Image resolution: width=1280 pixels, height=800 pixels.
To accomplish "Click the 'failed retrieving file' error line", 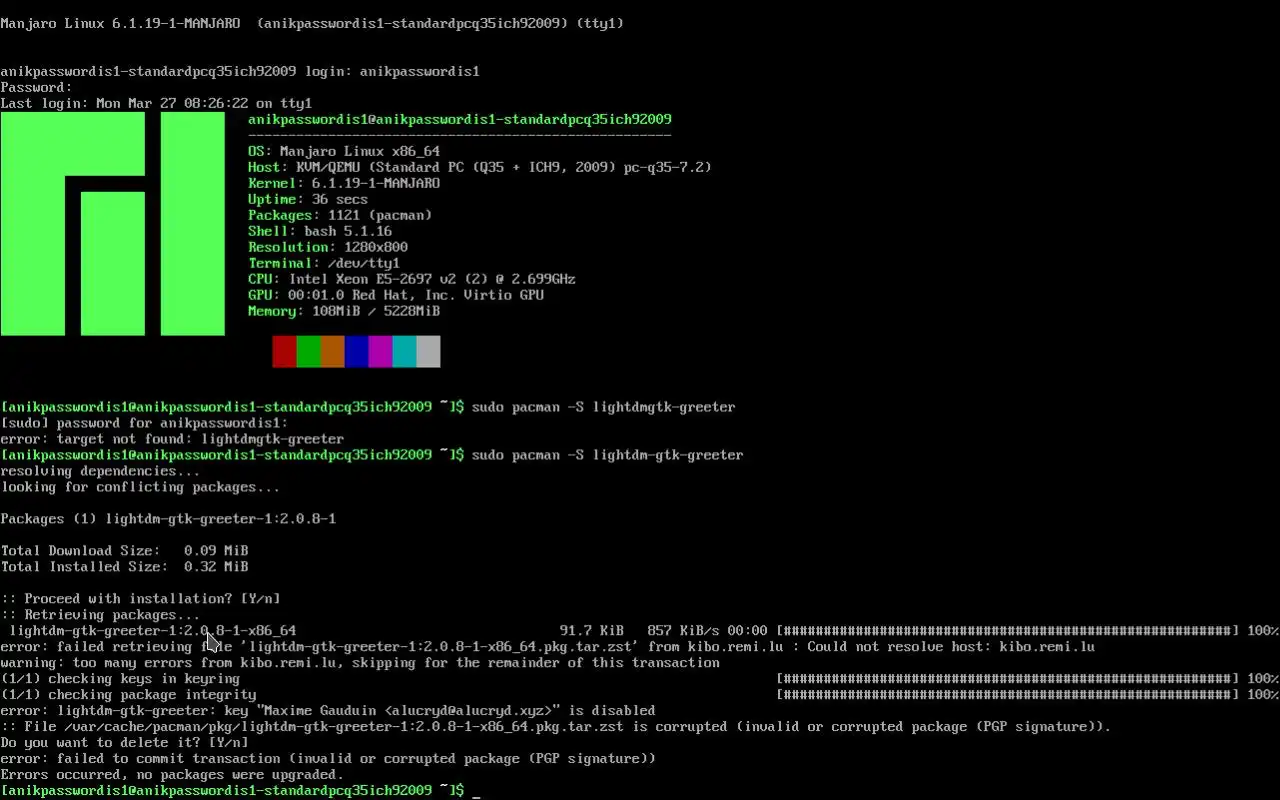I will [x=548, y=647].
